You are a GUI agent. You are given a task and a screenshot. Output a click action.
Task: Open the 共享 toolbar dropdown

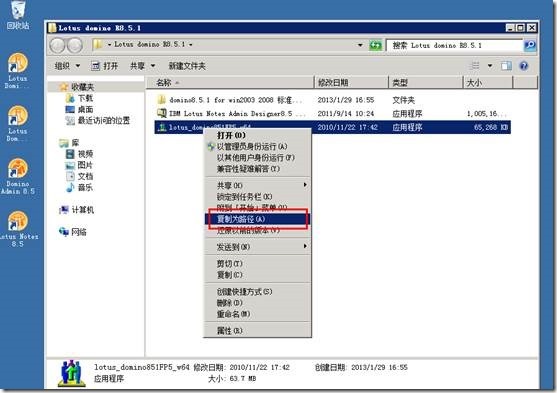pos(142,66)
